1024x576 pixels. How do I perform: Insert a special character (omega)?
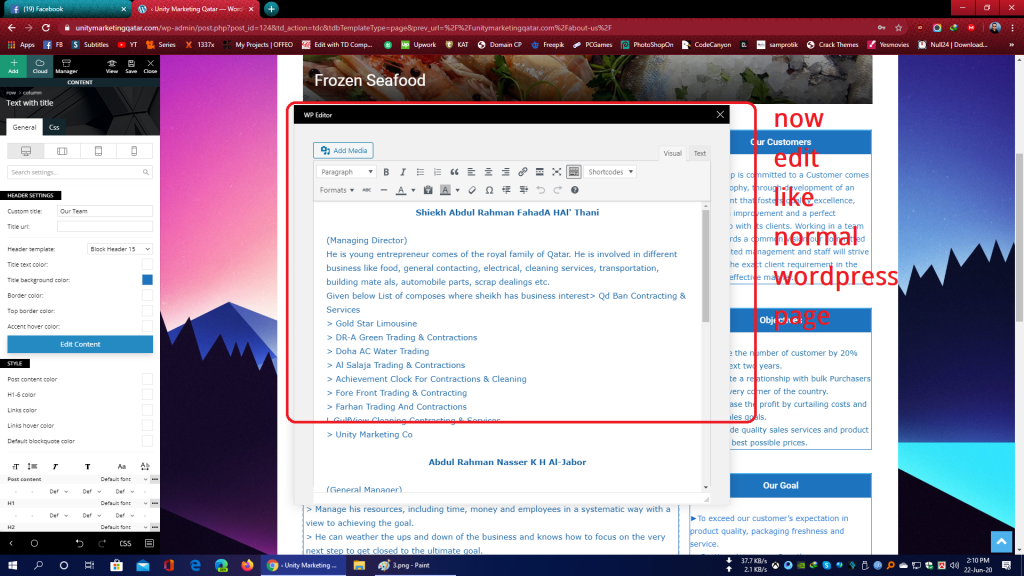tap(489, 190)
